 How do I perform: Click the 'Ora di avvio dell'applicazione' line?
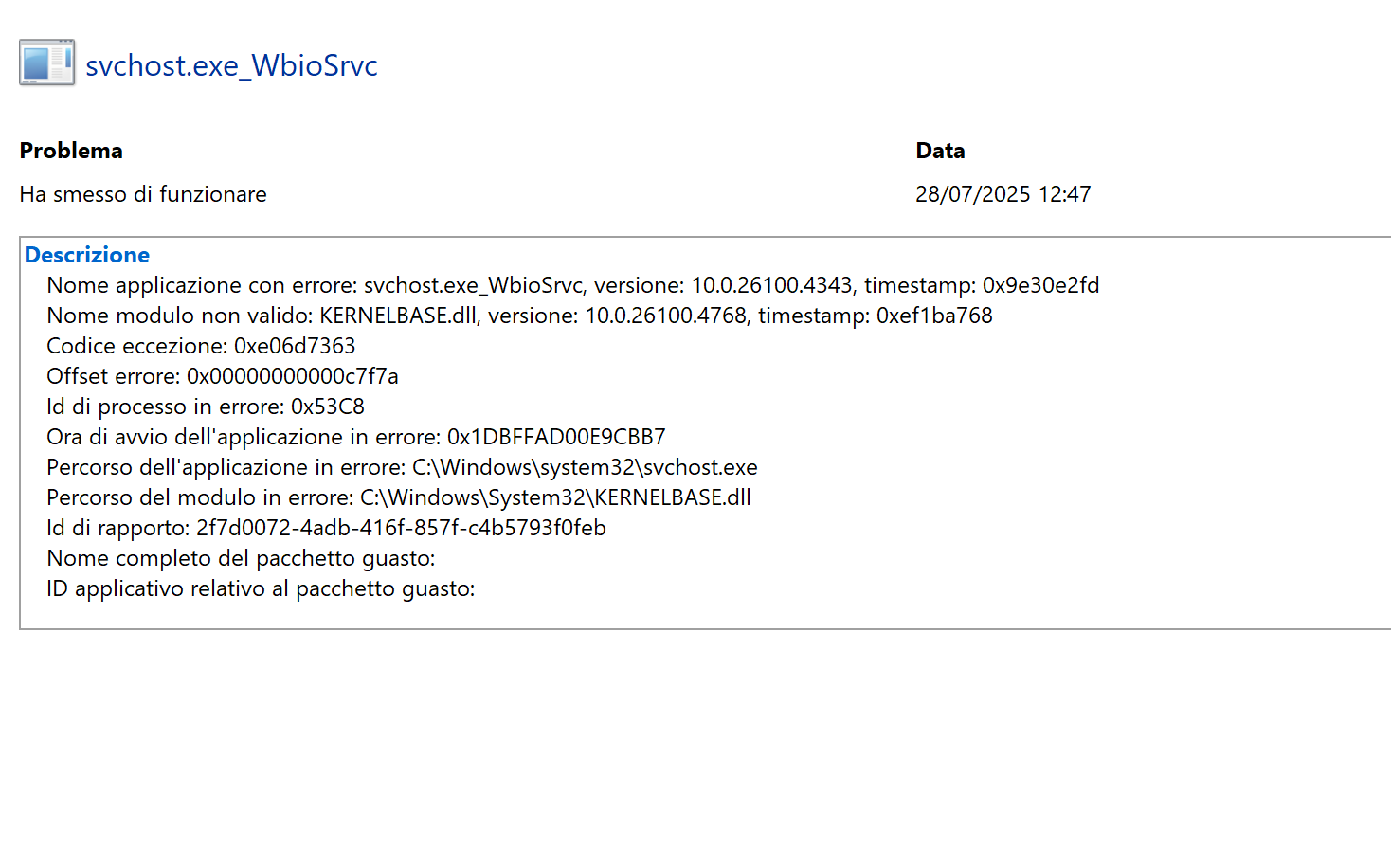click(x=356, y=437)
